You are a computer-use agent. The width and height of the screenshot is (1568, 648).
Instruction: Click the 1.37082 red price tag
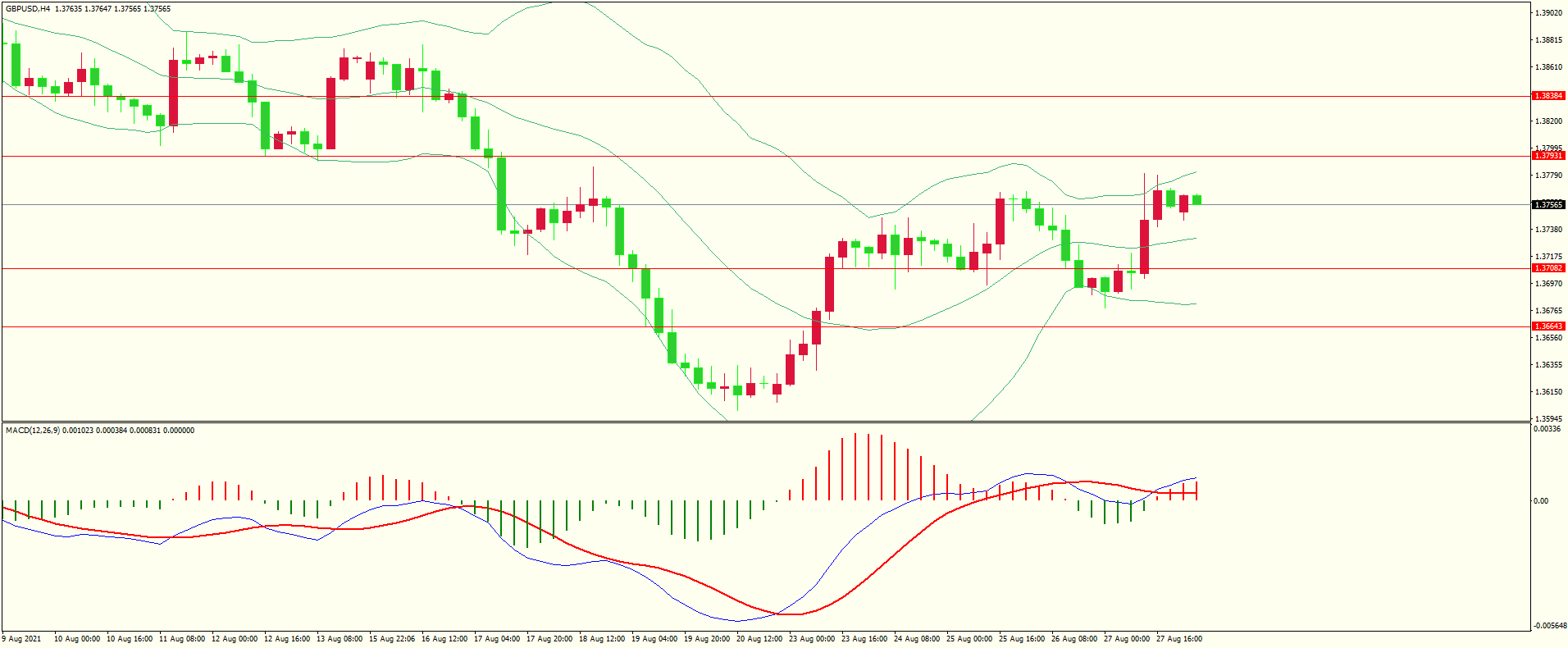tap(1548, 268)
